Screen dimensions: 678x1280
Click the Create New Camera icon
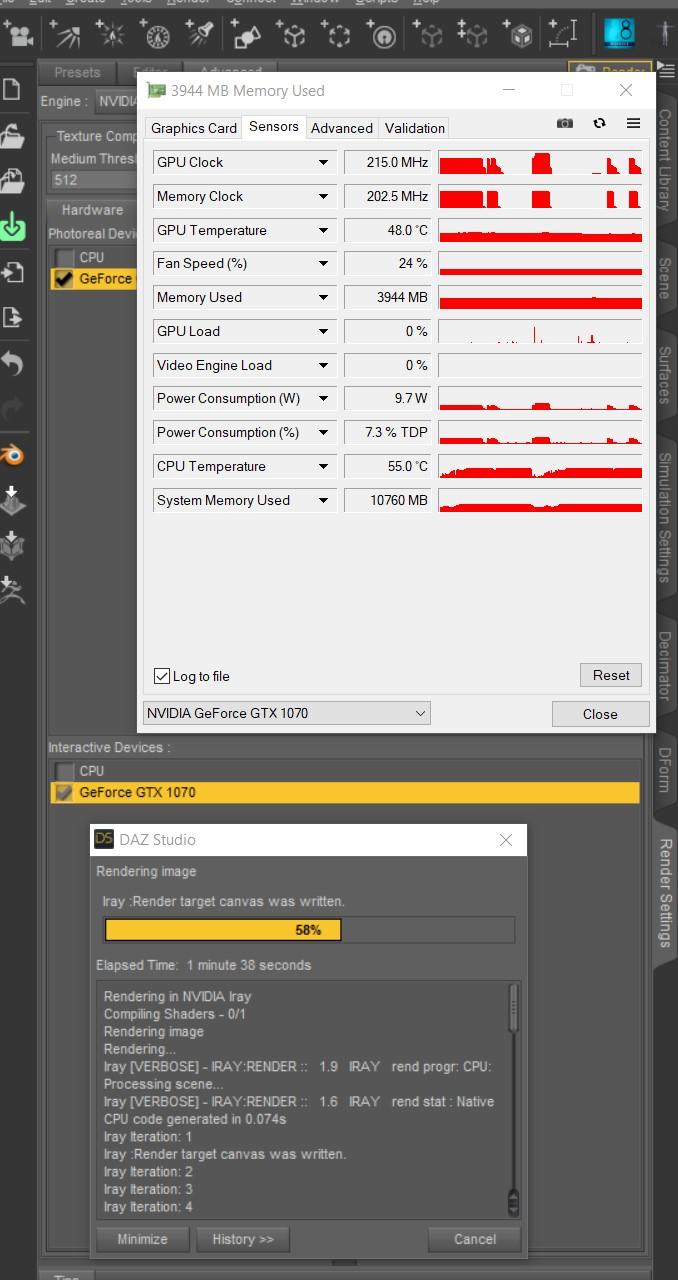point(18,36)
